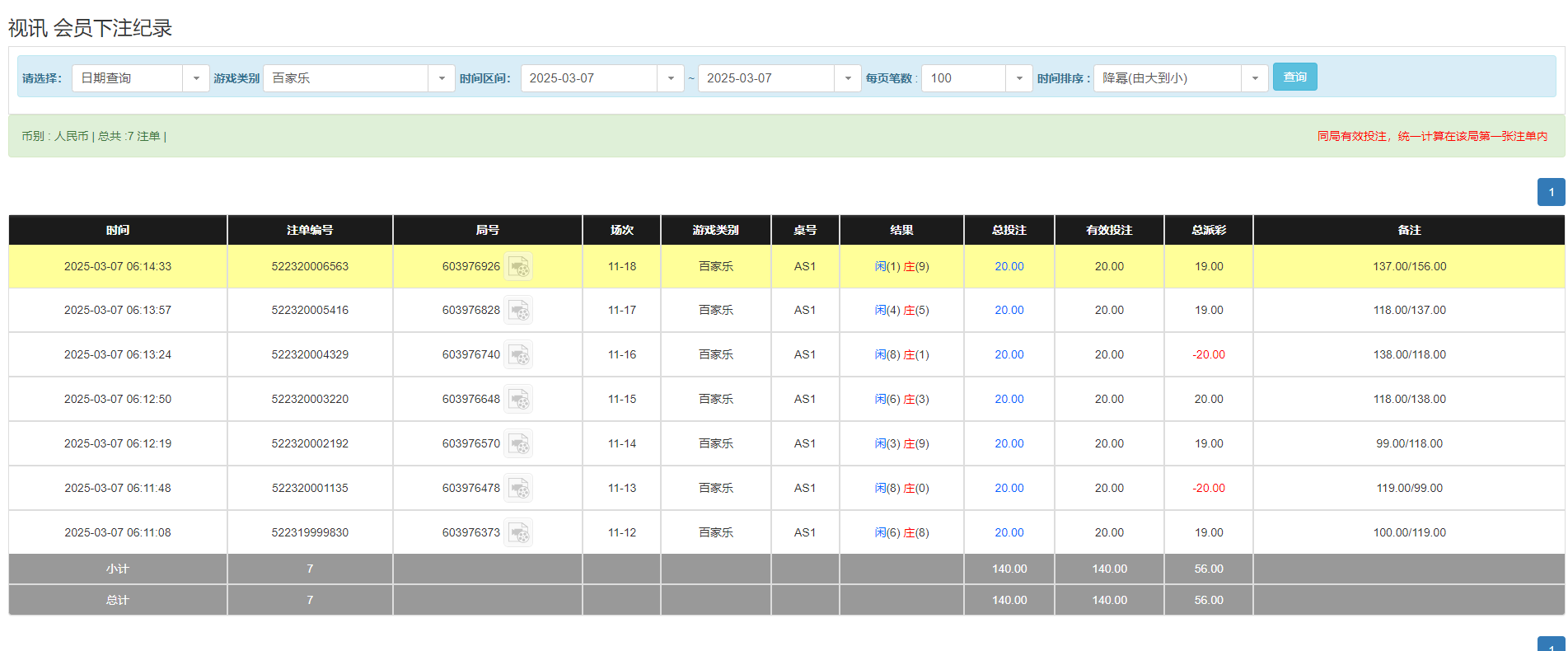The width and height of the screenshot is (1568, 651).
Task: Click the 时间 column header
Action: coord(118,230)
